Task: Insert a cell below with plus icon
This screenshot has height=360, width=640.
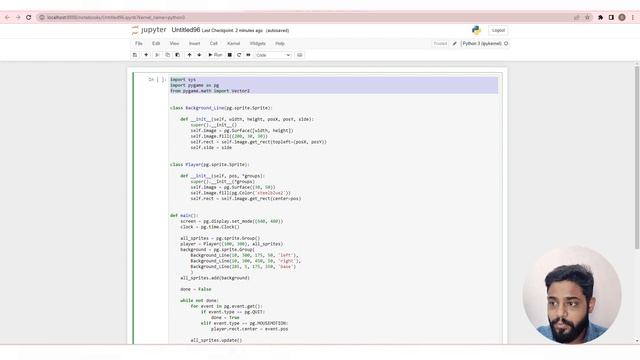Action: pyautogui.click(x=146, y=55)
